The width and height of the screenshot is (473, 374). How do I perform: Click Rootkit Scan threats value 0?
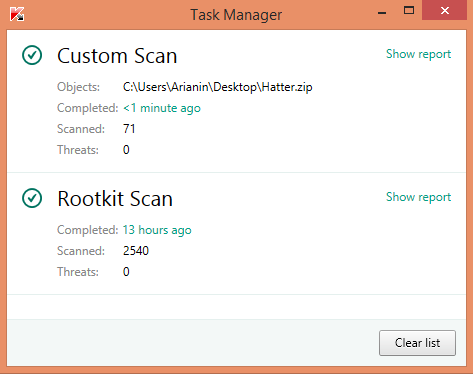click(126, 272)
